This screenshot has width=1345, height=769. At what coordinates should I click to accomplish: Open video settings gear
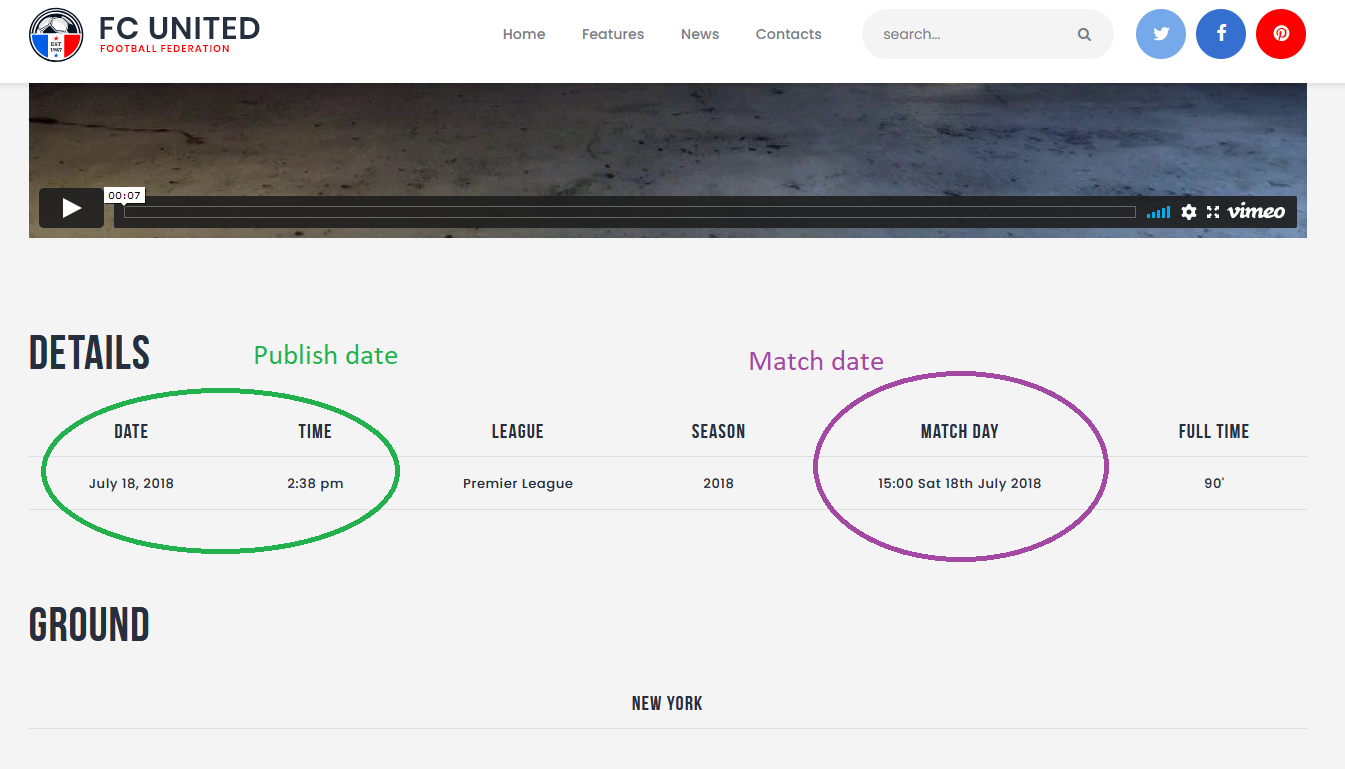(1188, 212)
